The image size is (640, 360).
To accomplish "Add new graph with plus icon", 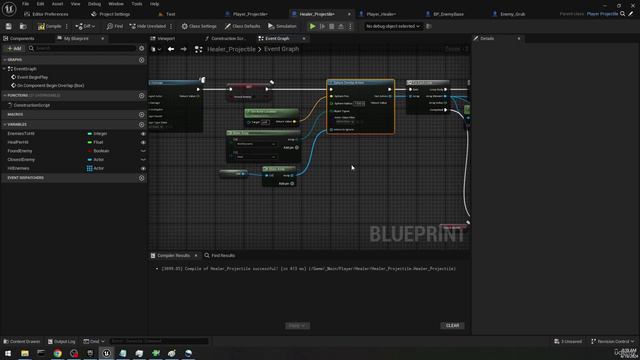I will (142, 60).
